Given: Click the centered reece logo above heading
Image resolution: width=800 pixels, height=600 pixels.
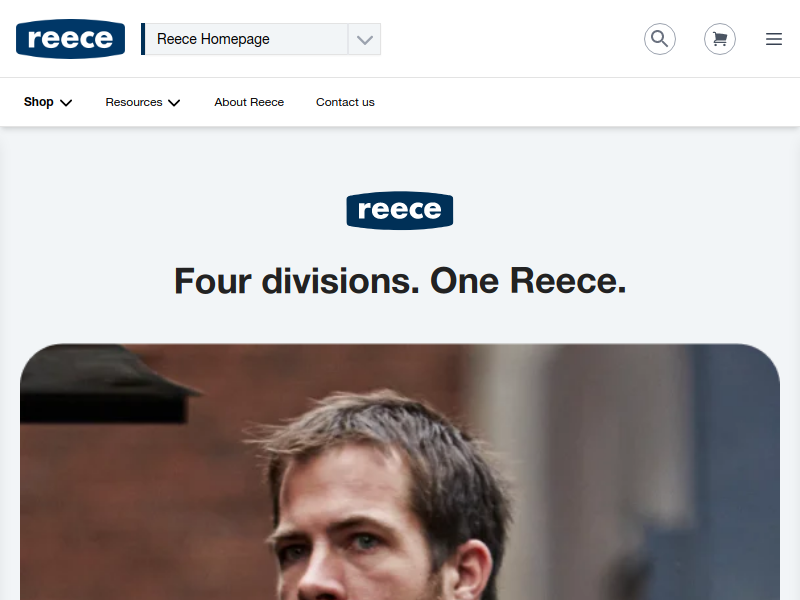Looking at the screenshot, I should pyautogui.click(x=399, y=210).
